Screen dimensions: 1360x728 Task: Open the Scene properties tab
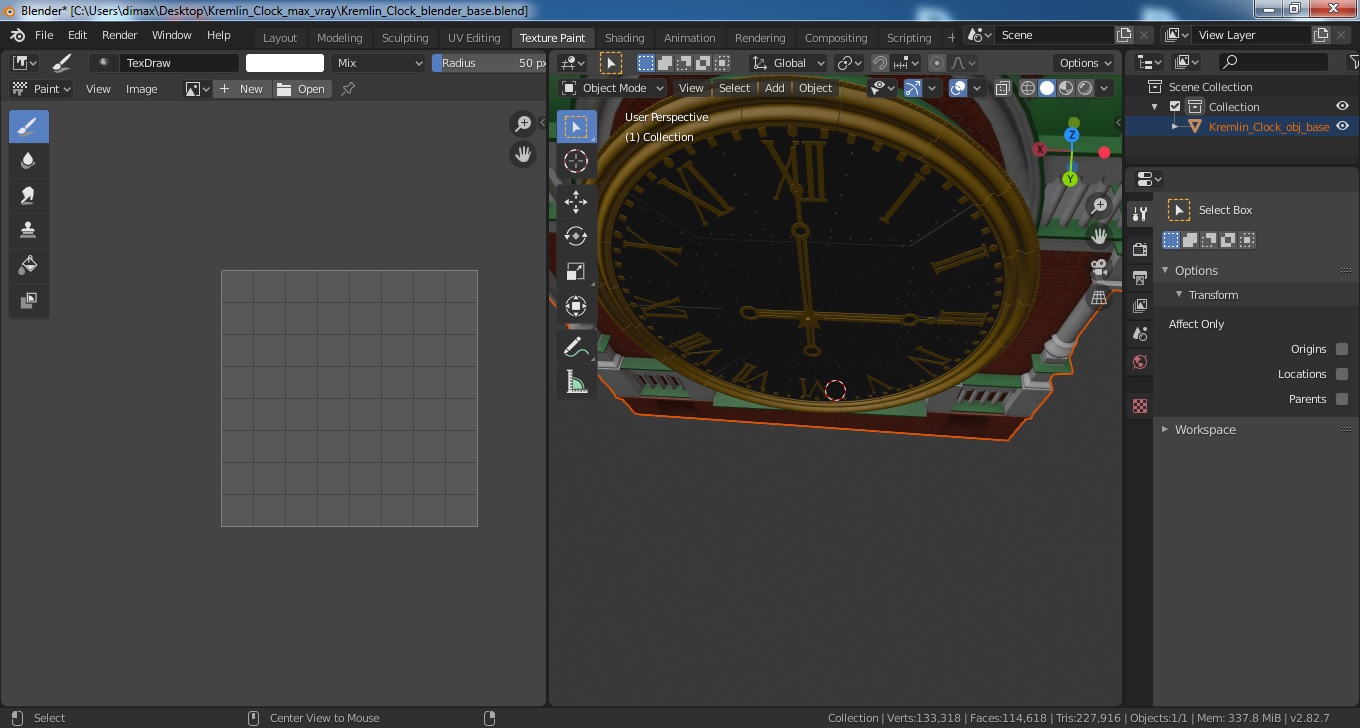1140,334
